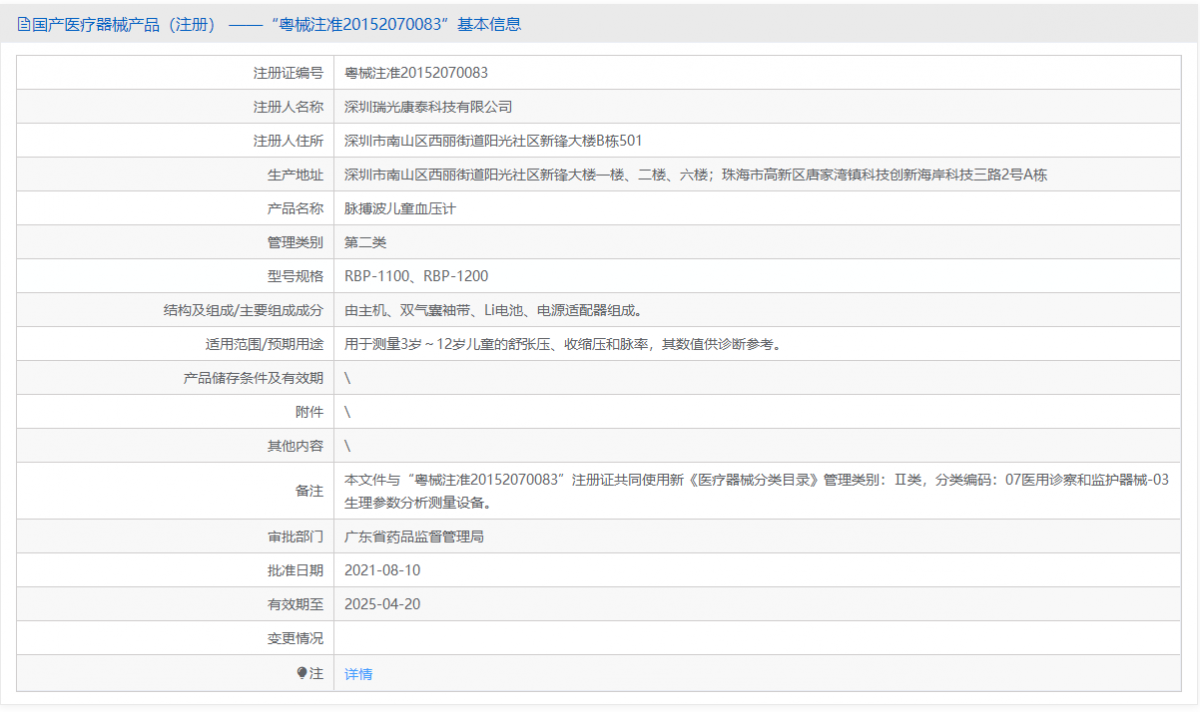Click the 注册人名称 label
The image size is (1200, 712).
coord(289,107)
